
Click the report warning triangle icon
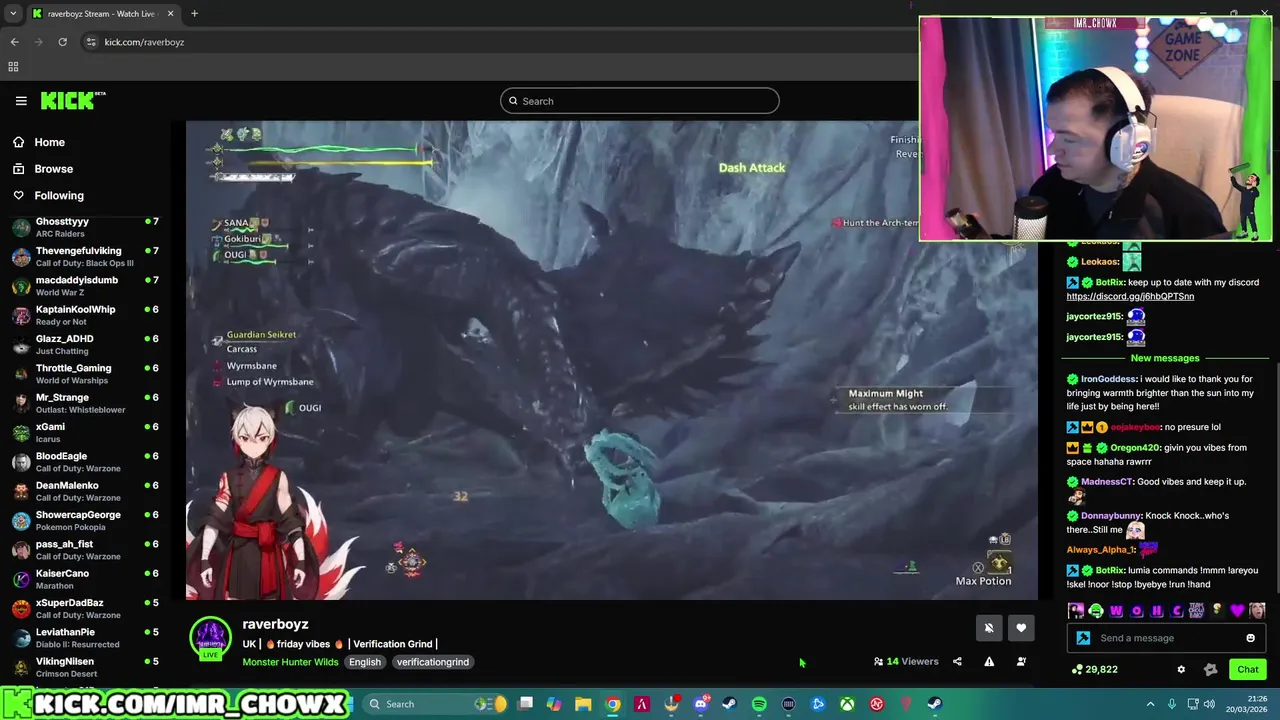[989, 661]
